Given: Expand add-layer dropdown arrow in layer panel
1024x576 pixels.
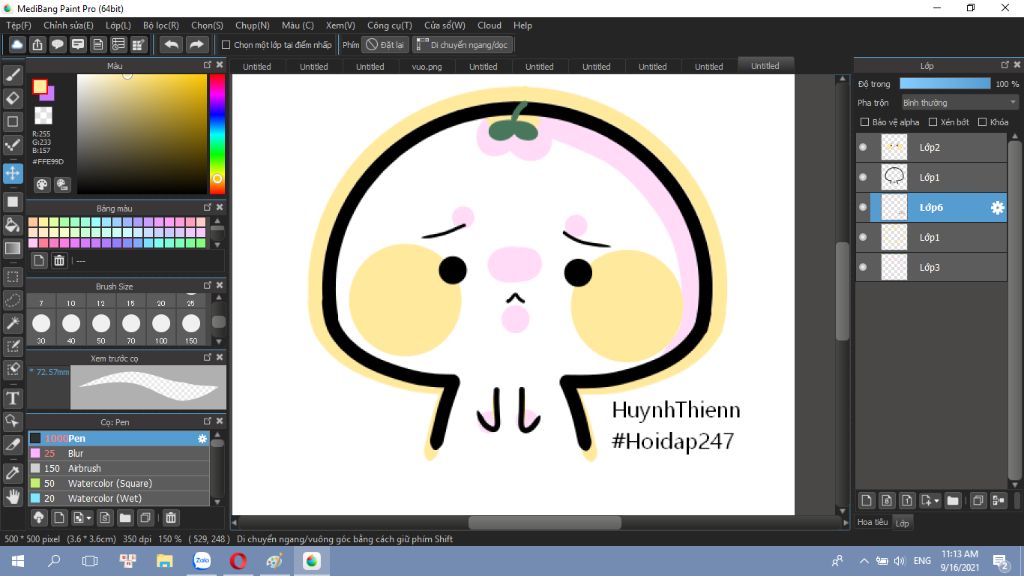Looking at the screenshot, I should (x=937, y=501).
